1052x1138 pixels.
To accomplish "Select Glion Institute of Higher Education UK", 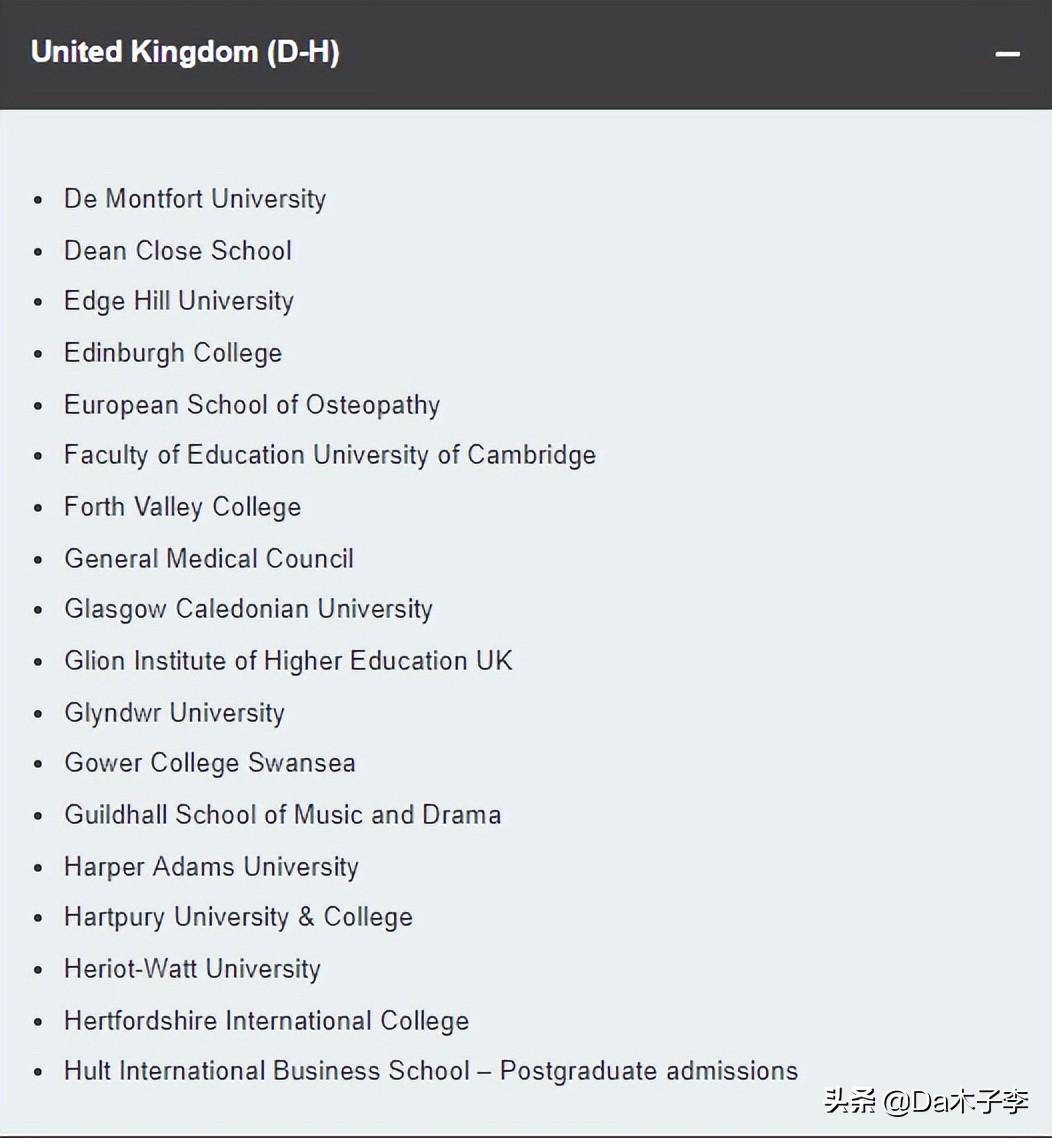I will coord(289,661).
